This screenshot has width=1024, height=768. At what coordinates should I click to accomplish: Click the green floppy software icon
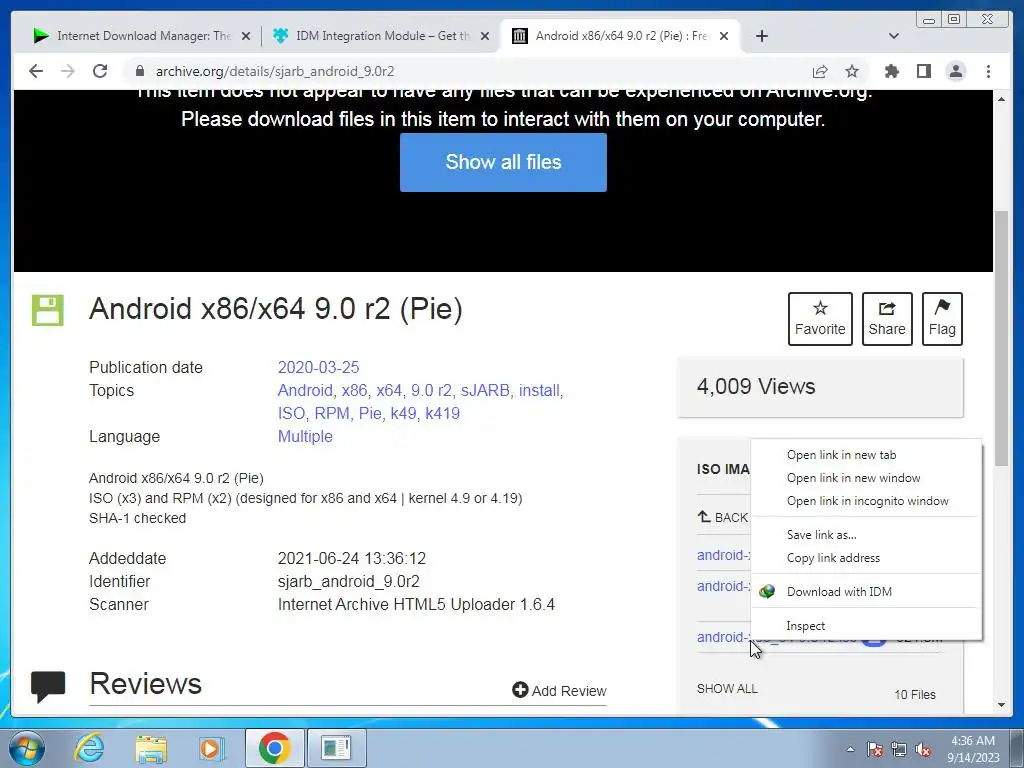(48, 310)
